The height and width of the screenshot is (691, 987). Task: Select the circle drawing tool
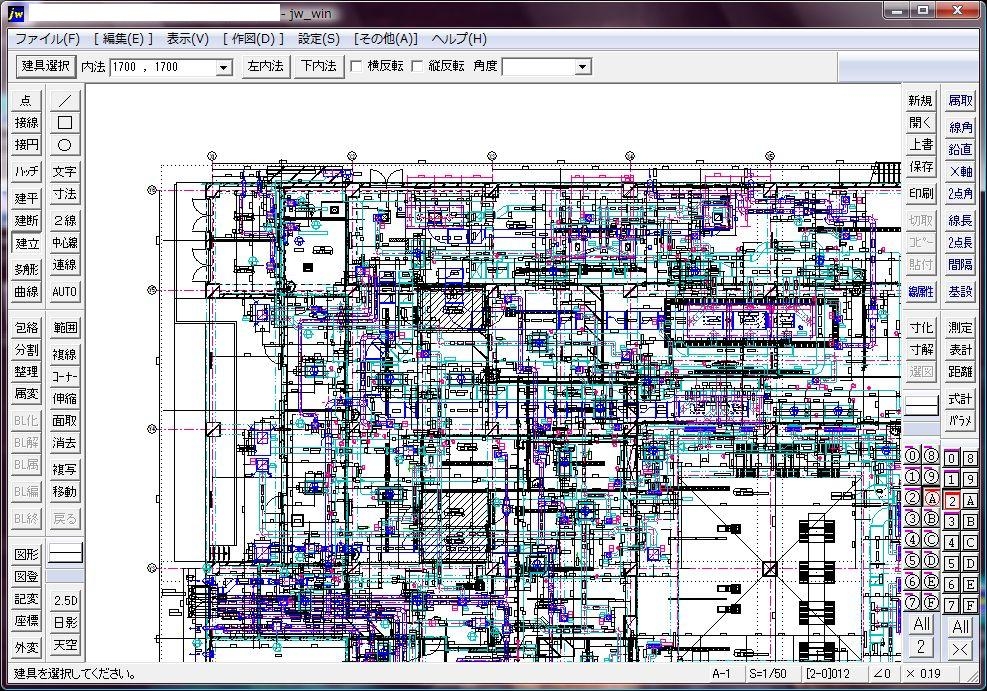(65, 145)
